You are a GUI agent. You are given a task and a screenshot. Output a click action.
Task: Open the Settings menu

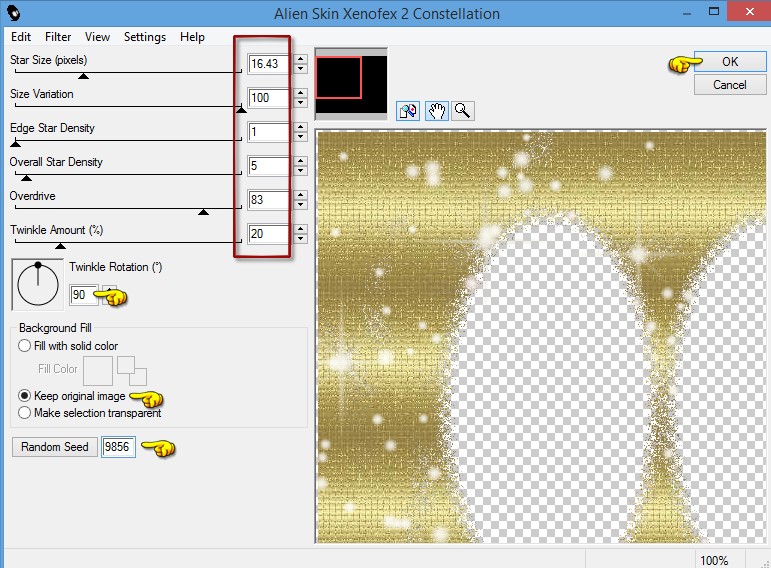coord(145,37)
